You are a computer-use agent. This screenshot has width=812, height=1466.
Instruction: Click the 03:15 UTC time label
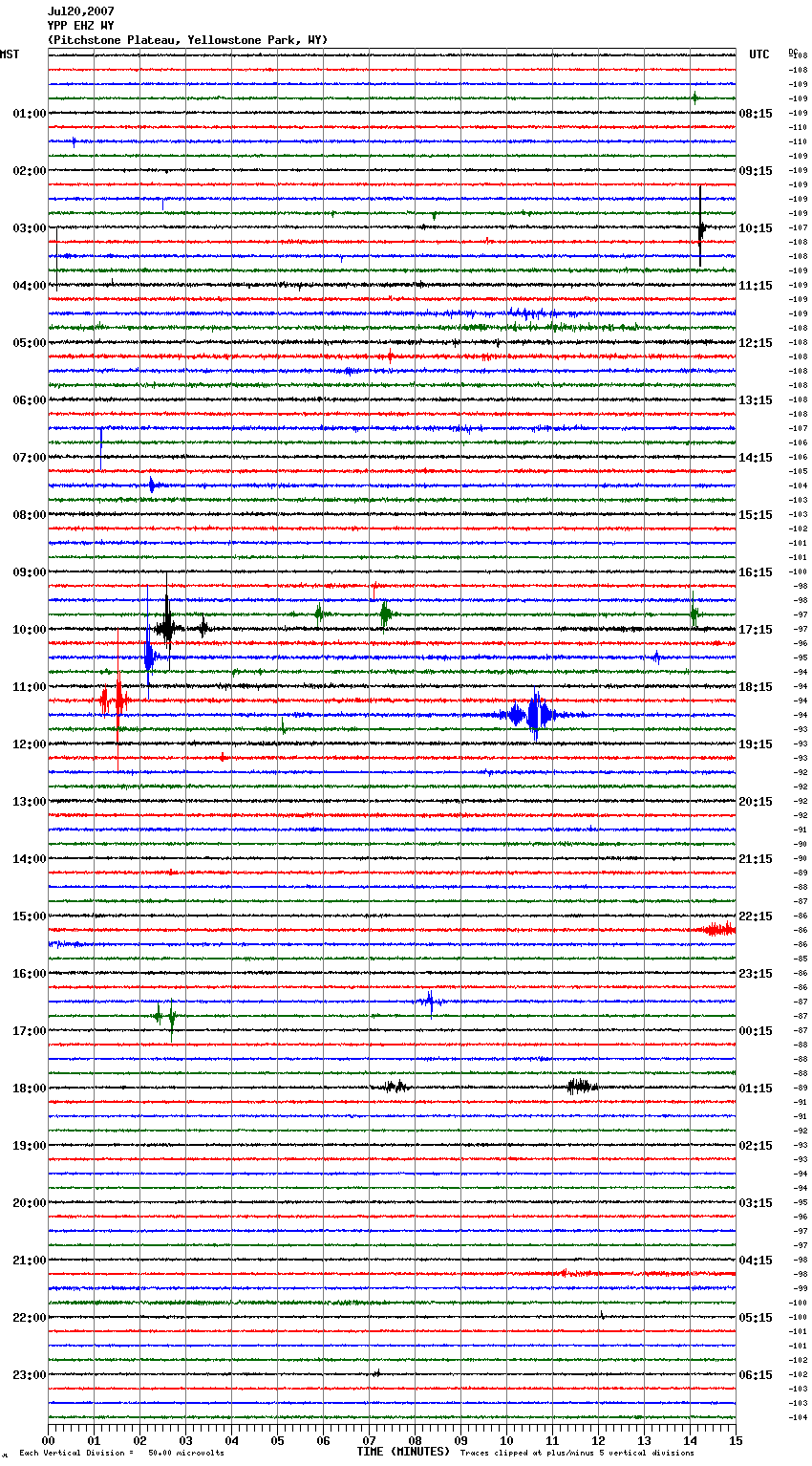(756, 1203)
